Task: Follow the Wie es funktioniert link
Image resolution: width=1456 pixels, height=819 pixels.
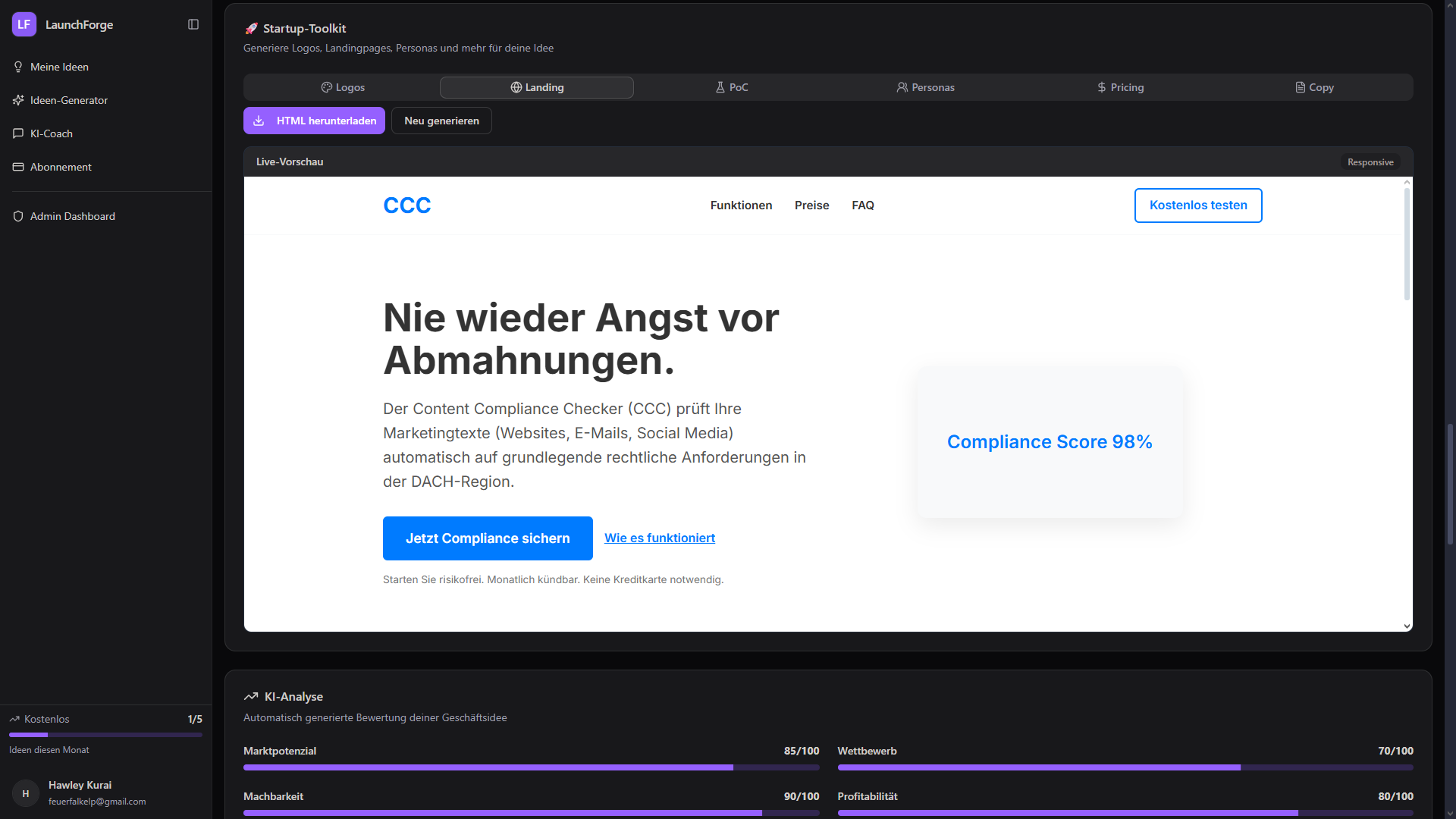Action: (659, 538)
